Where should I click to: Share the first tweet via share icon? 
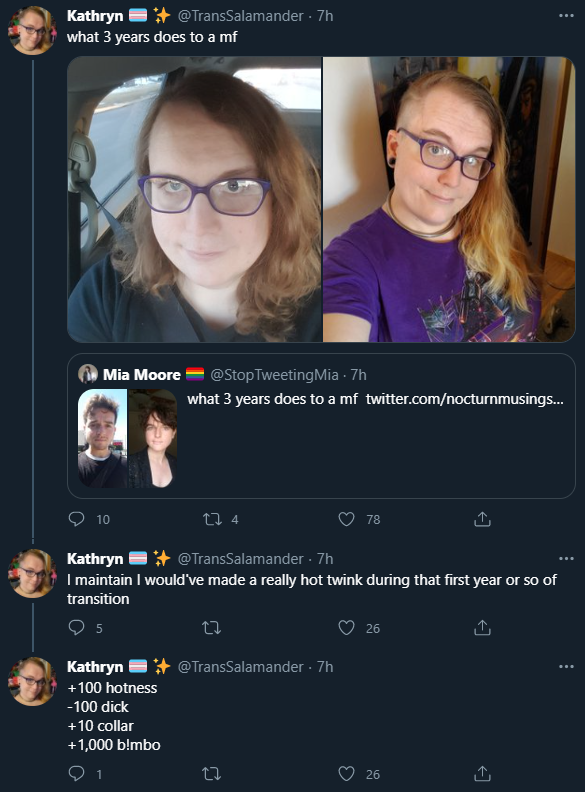(x=482, y=519)
